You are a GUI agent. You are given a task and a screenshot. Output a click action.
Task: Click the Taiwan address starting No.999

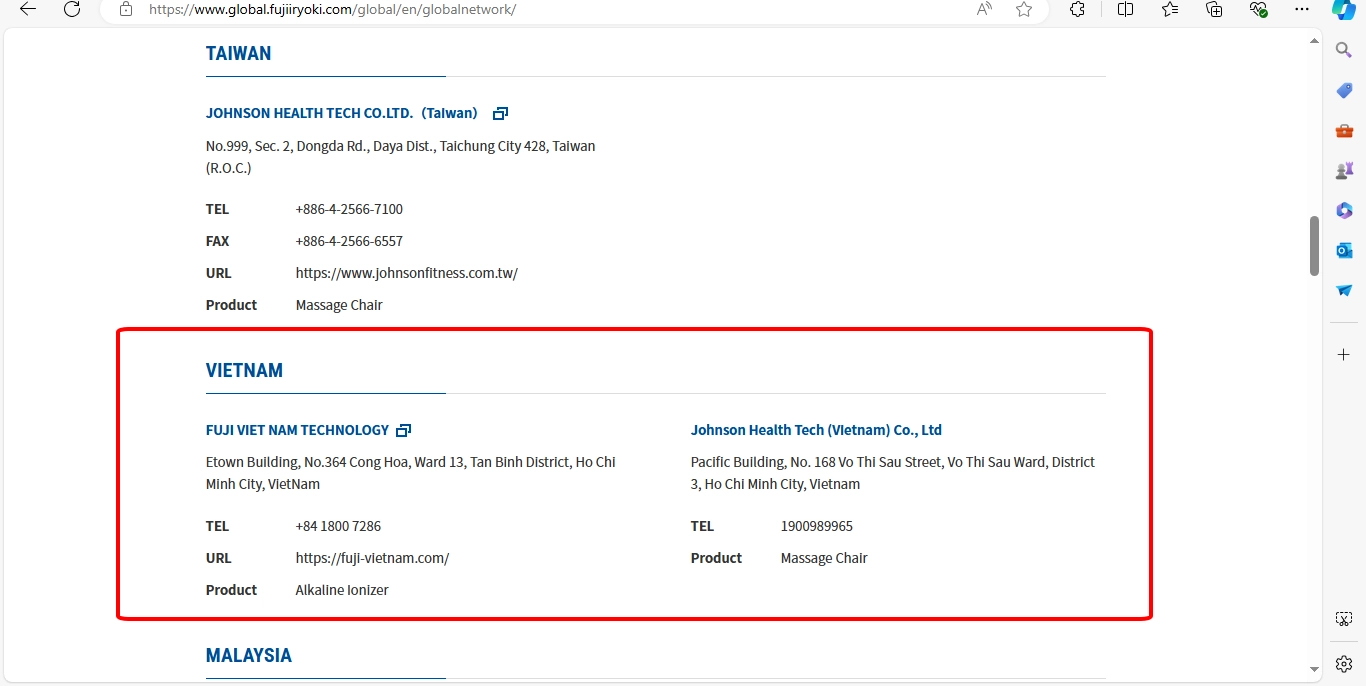pyautogui.click(x=400, y=157)
